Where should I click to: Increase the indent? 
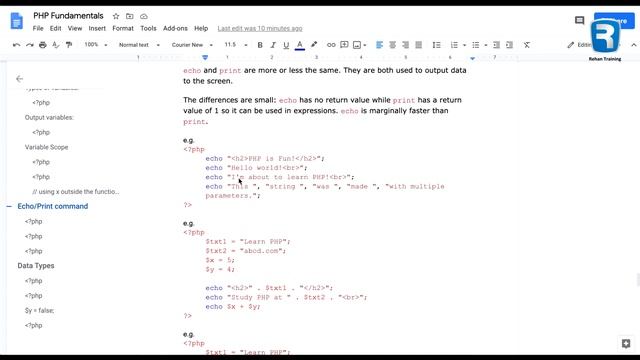click(x=509, y=45)
